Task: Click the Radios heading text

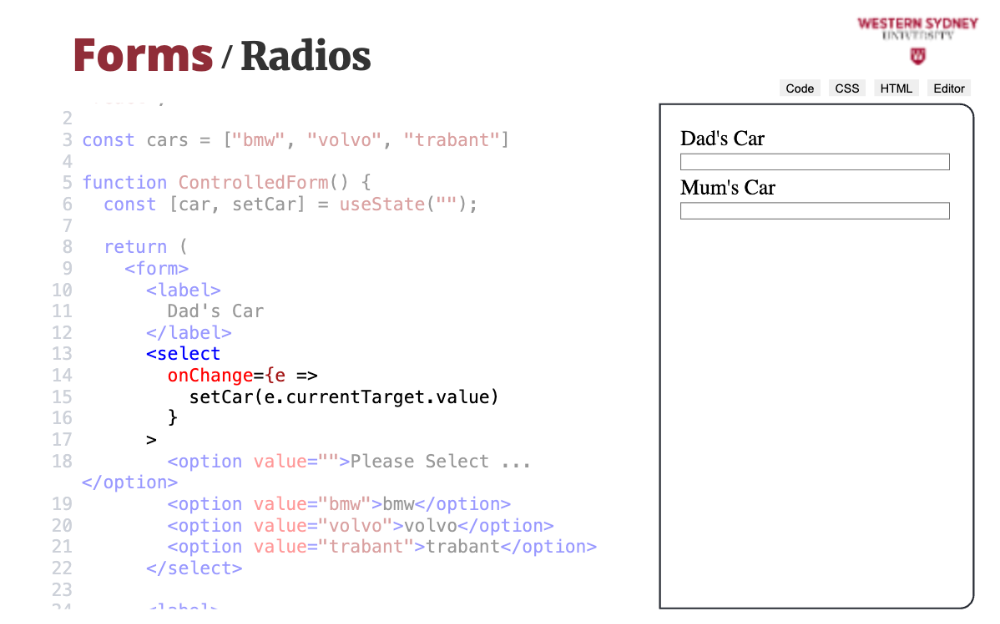Action: point(306,56)
